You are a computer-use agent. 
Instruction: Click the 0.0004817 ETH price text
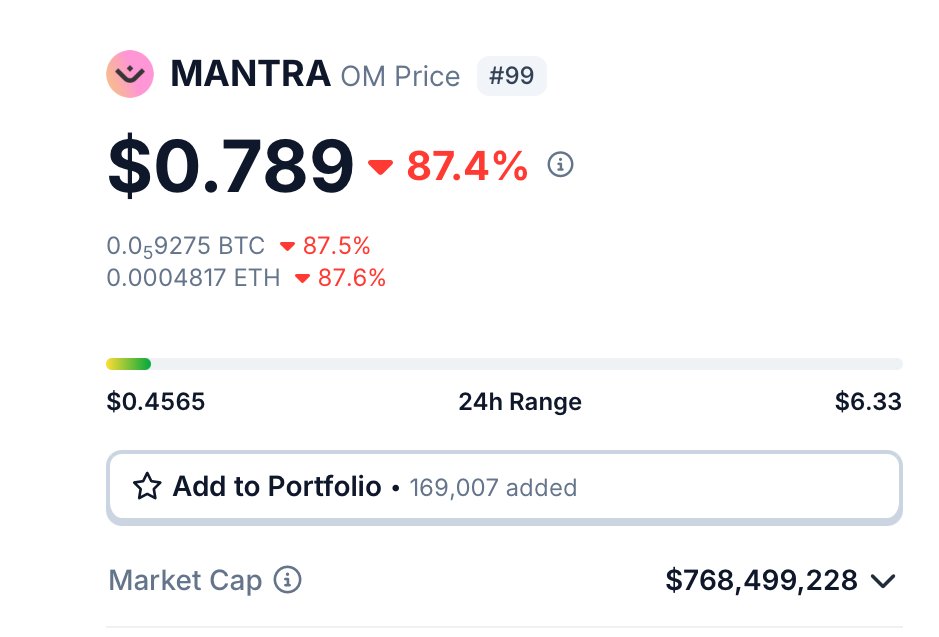click(x=193, y=278)
